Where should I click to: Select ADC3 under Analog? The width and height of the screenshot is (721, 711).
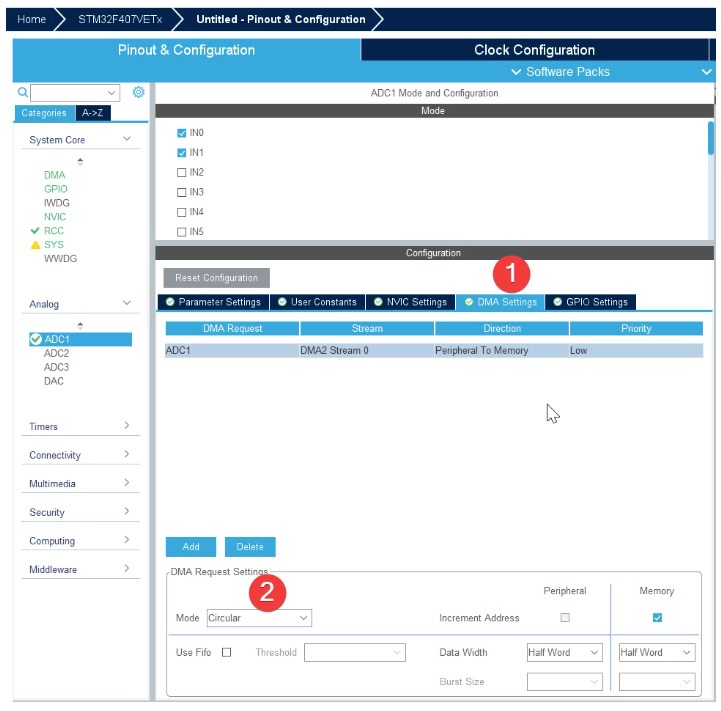pyautogui.click(x=56, y=367)
